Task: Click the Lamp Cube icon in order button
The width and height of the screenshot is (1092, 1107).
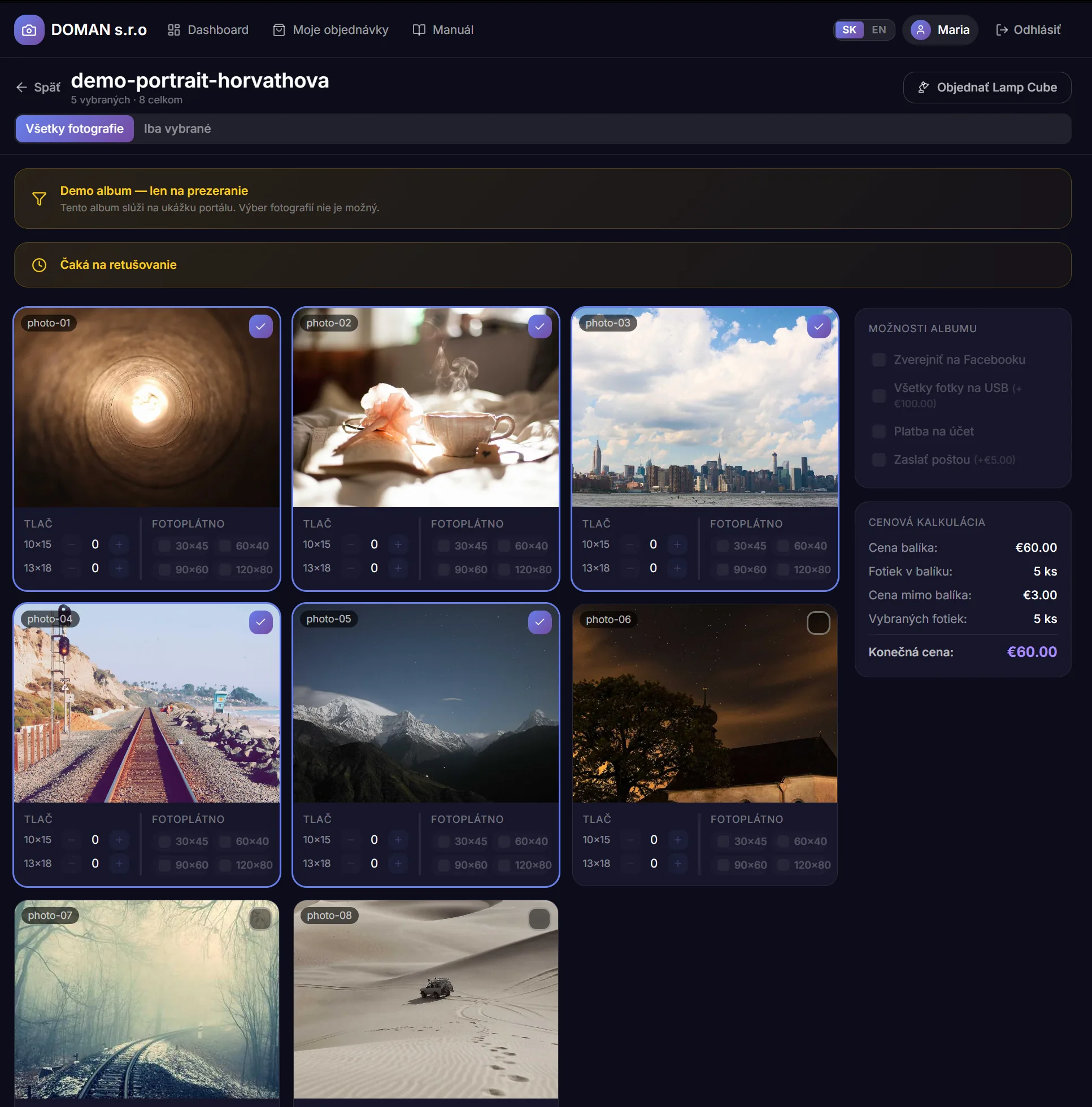Action: [923, 87]
